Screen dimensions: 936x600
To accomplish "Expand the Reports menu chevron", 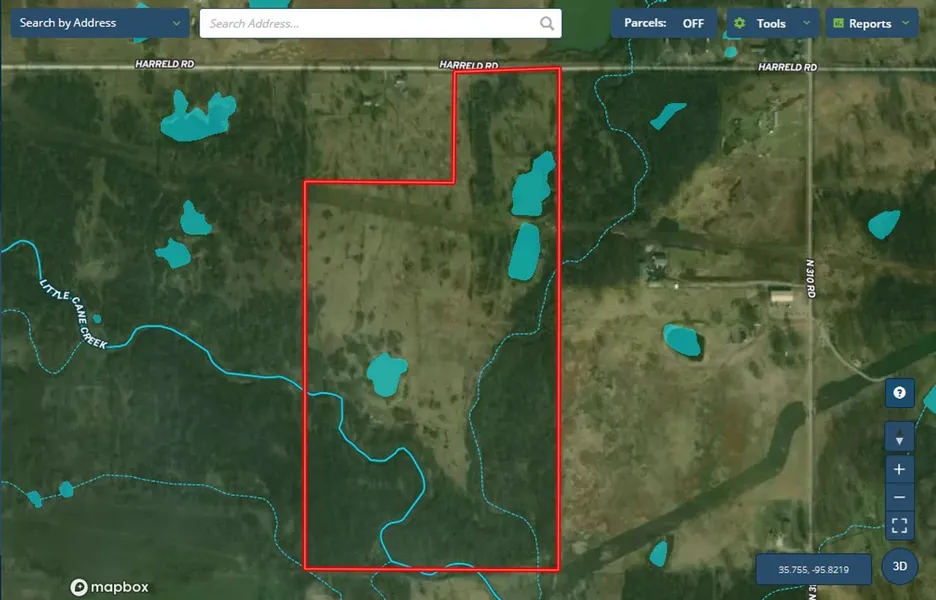I will click(x=905, y=23).
